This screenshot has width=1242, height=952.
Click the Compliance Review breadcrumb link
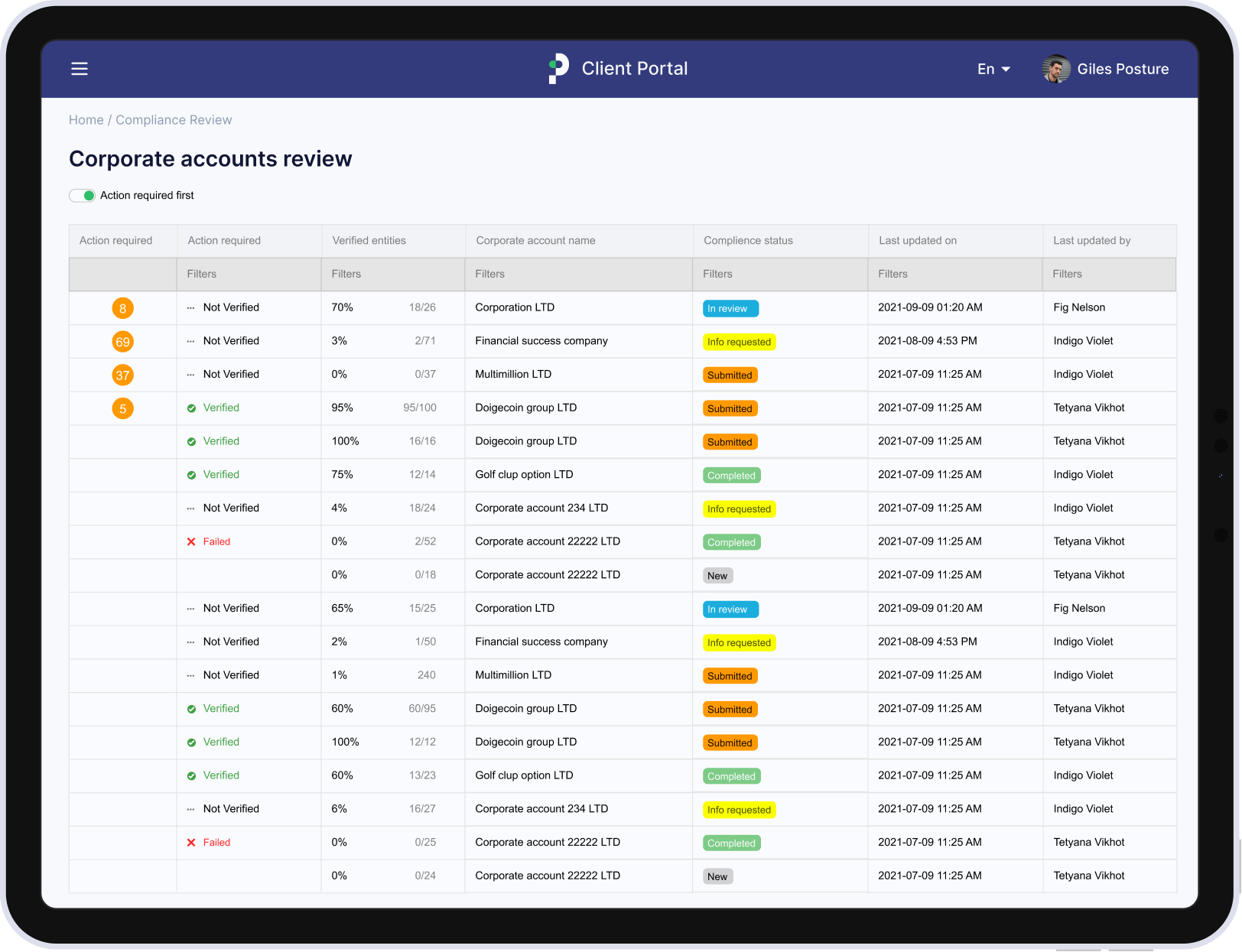tap(174, 120)
